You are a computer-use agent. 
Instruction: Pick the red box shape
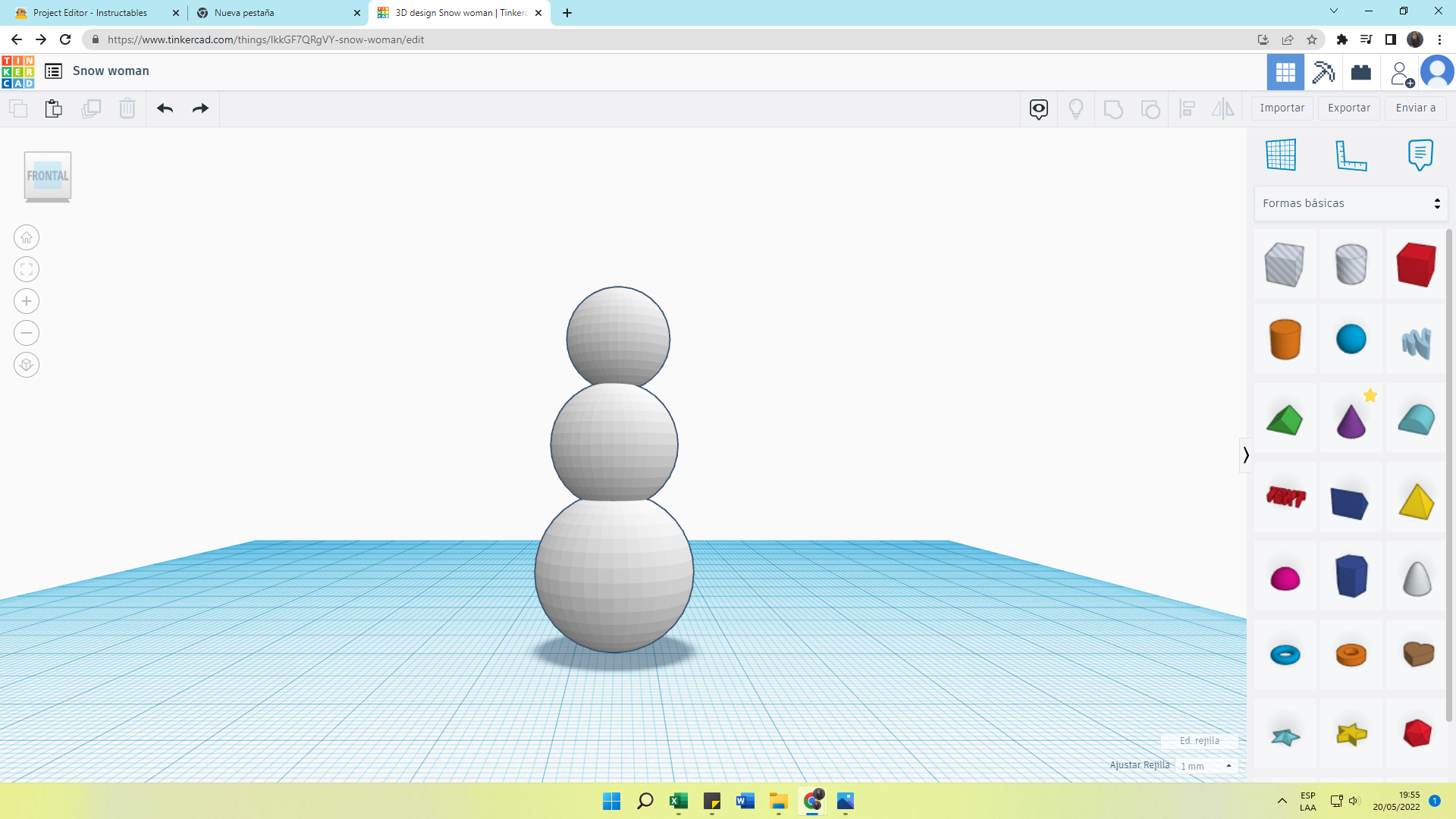1416,265
